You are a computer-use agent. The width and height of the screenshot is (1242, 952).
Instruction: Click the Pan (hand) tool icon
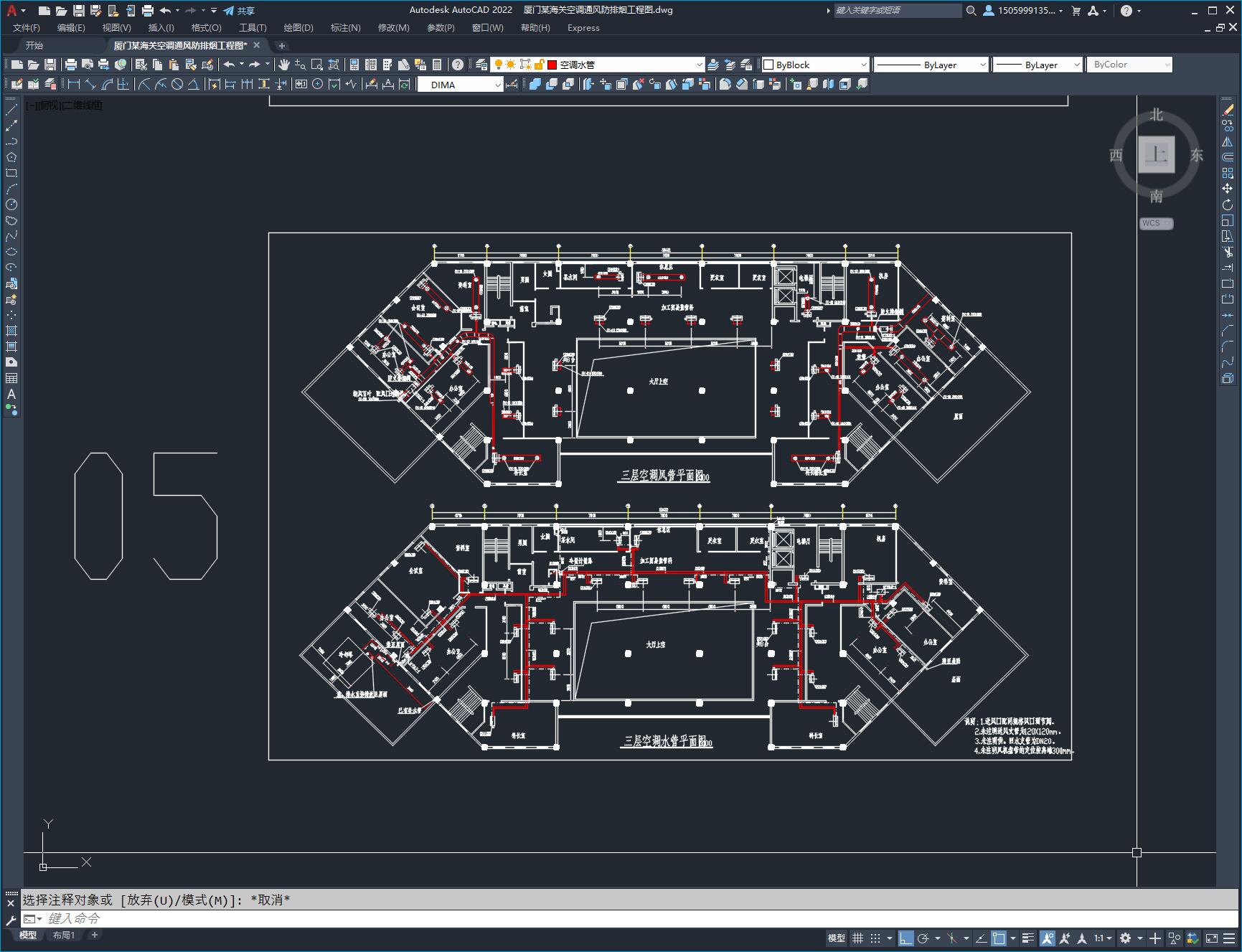(x=284, y=65)
